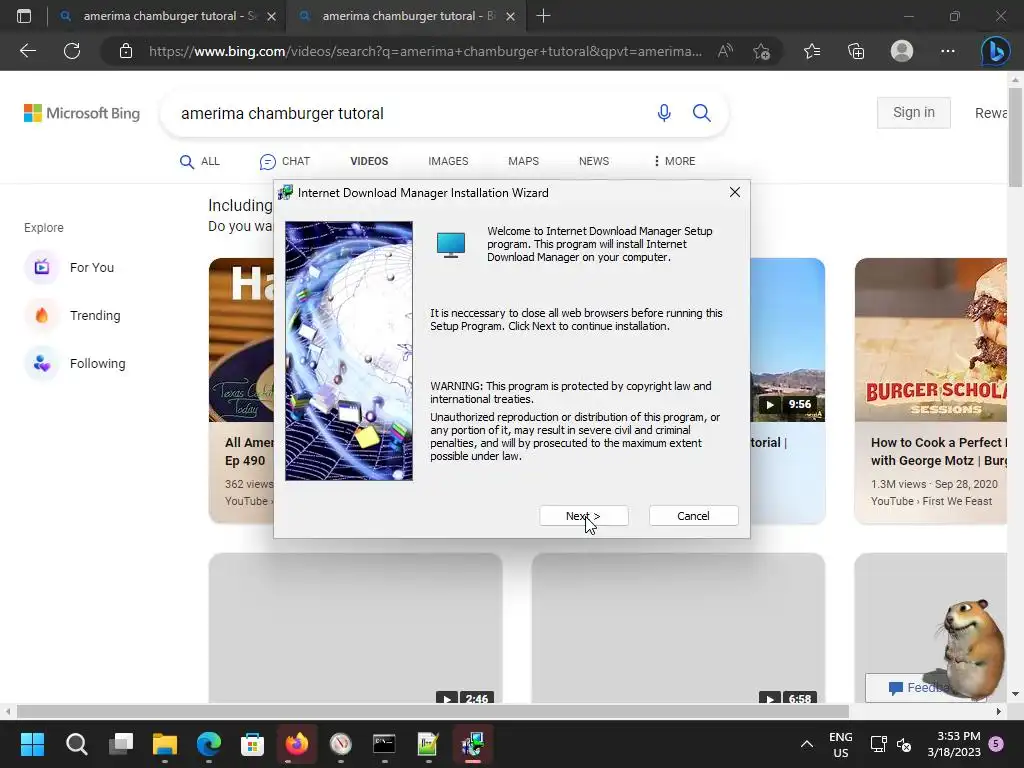Image resolution: width=1024 pixels, height=768 pixels.
Task: Open Windows taskbar search
Action: [x=76, y=744]
